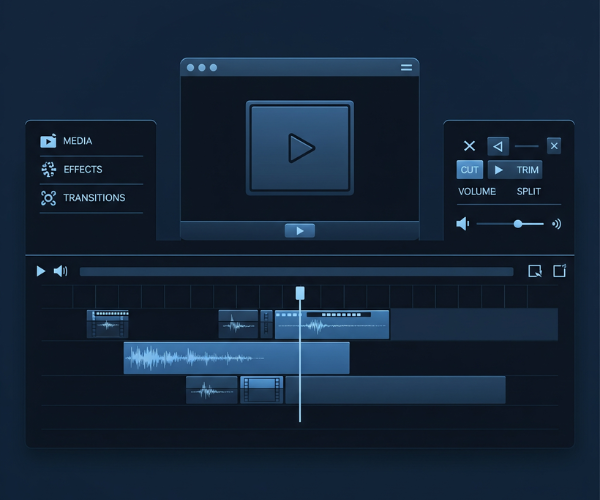
Task: Activate the CUT button
Action: pos(470,169)
